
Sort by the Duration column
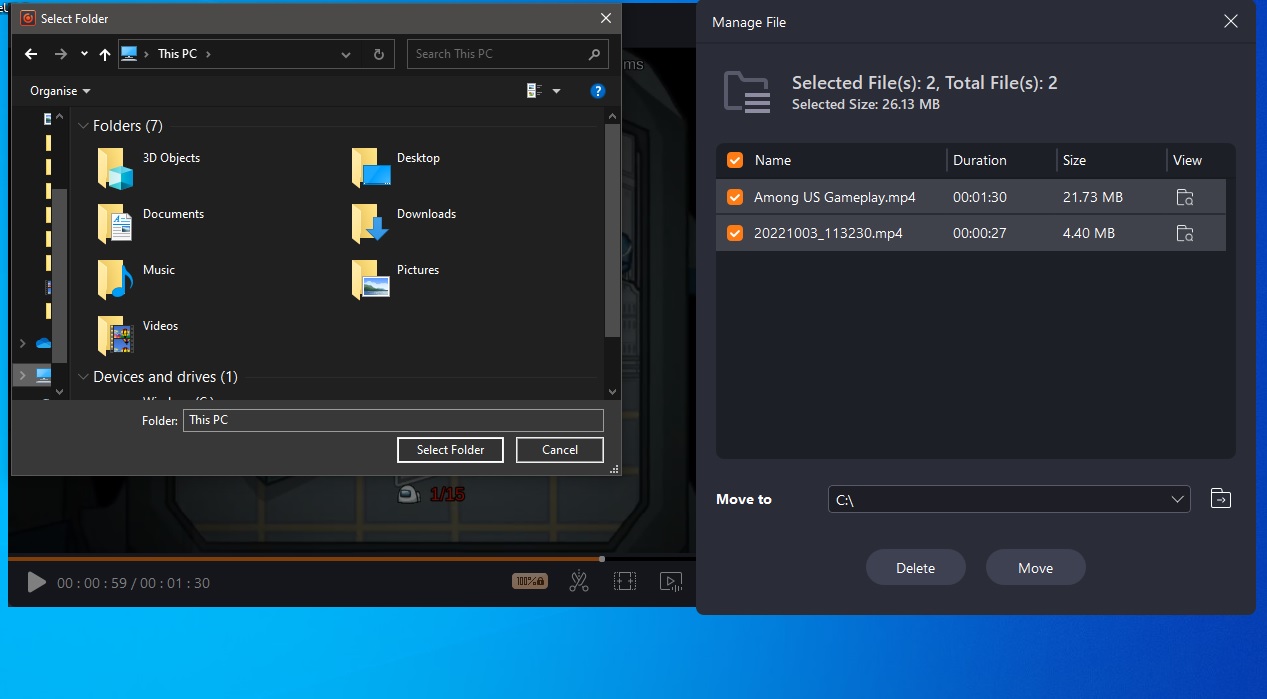coord(980,160)
